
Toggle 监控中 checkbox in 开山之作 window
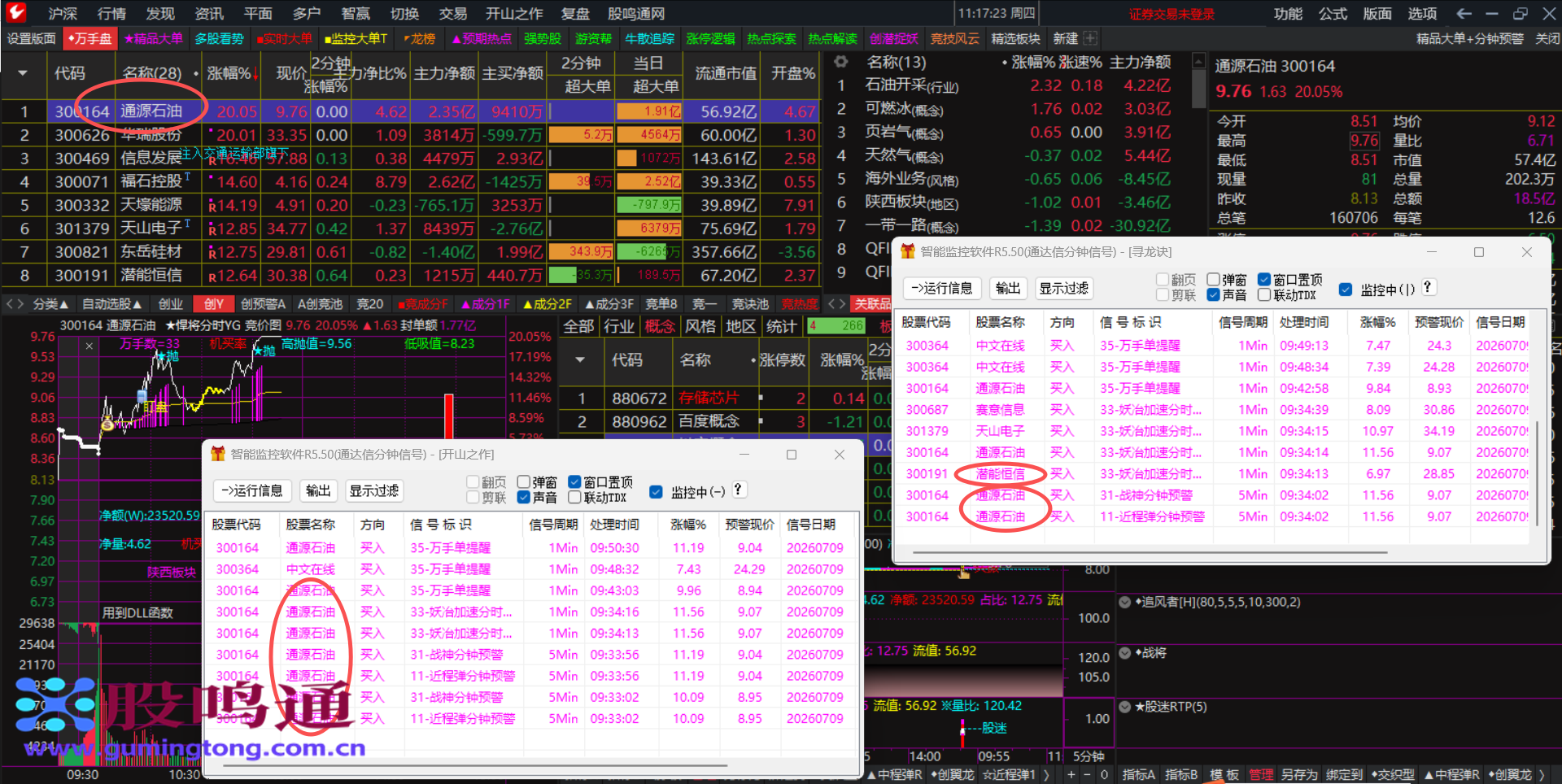click(x=656, y=491)
